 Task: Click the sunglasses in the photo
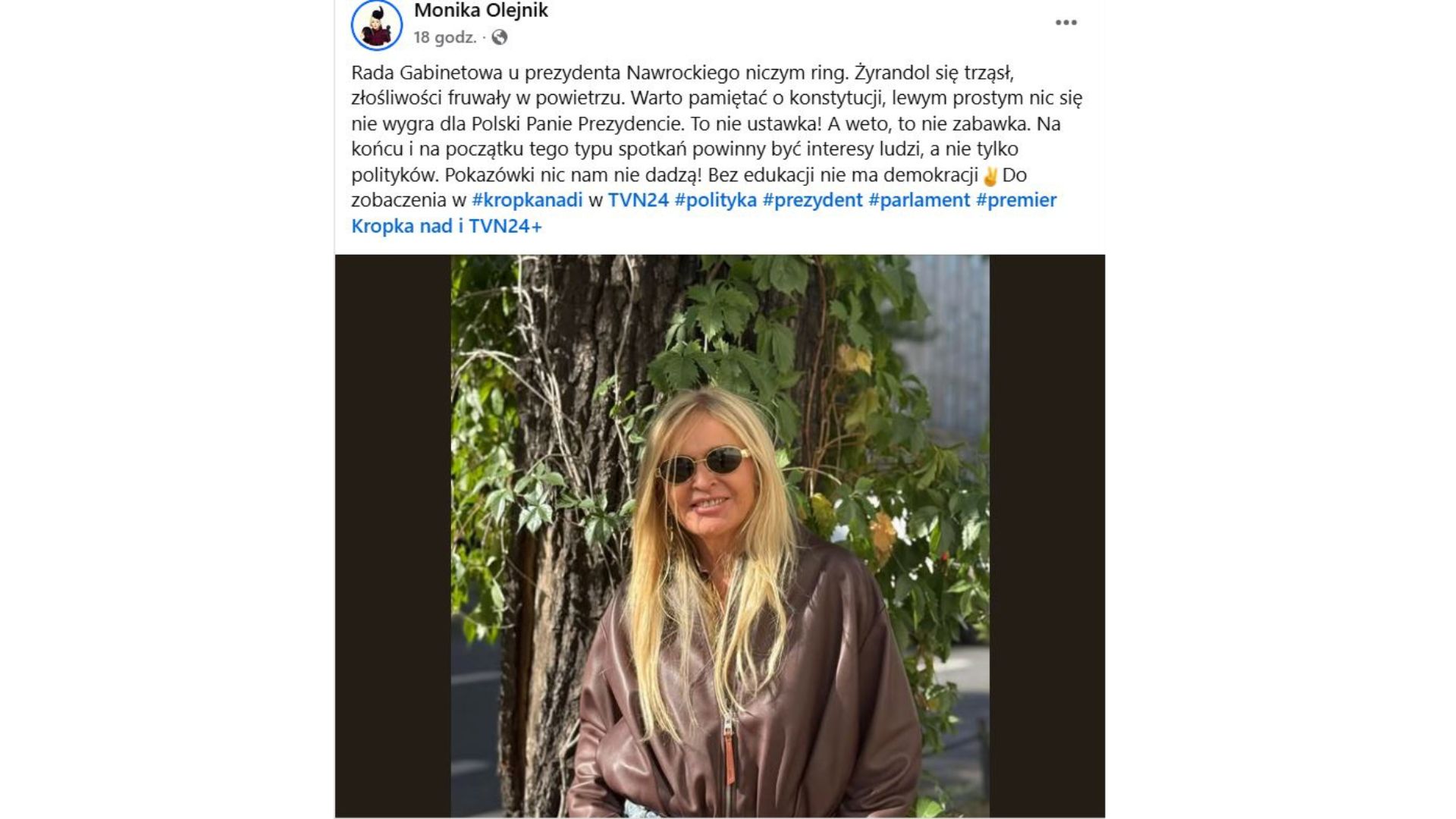pyautogui.click(x=704, y=463)
